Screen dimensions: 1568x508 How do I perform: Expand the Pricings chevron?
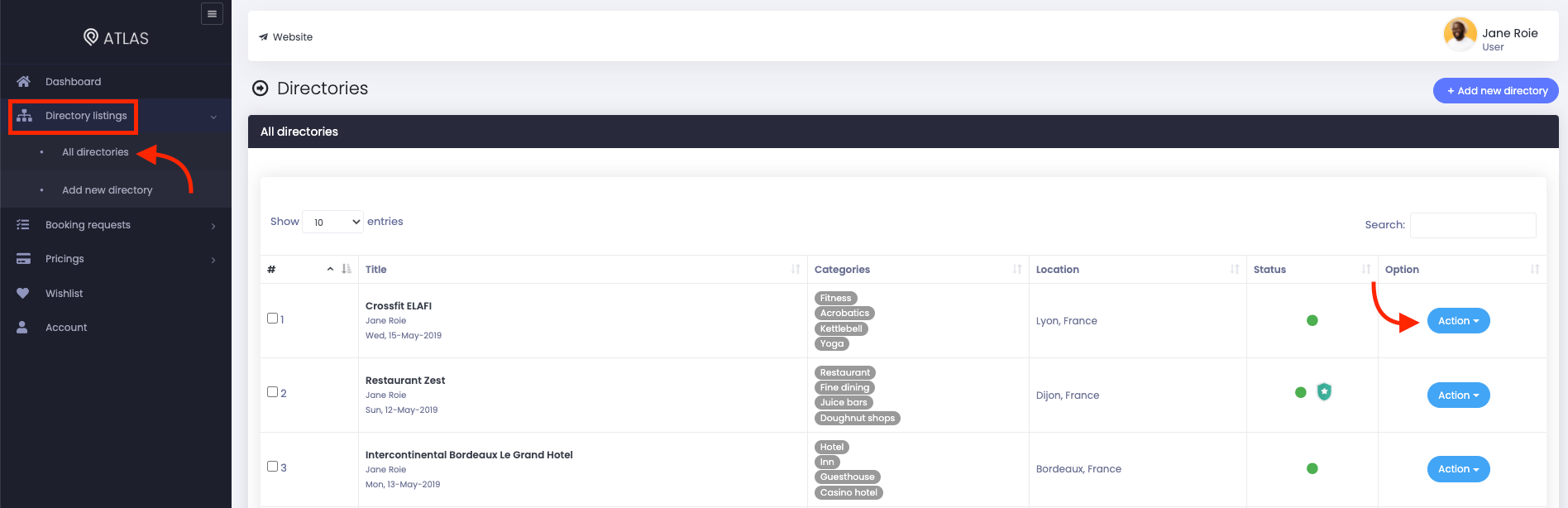pyautogui.click(x=213, y=260)
